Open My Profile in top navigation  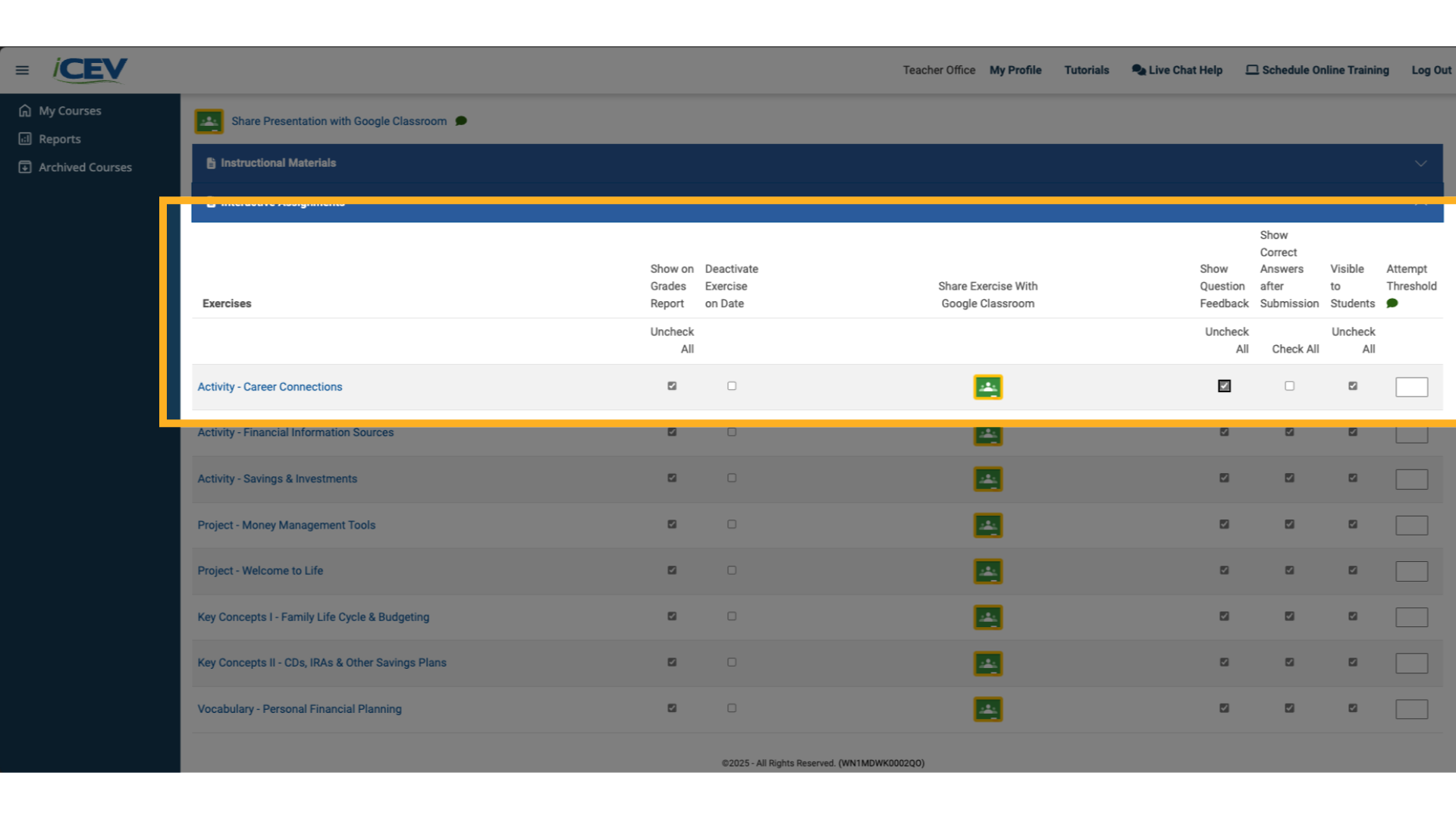[x=1015, y=70]
